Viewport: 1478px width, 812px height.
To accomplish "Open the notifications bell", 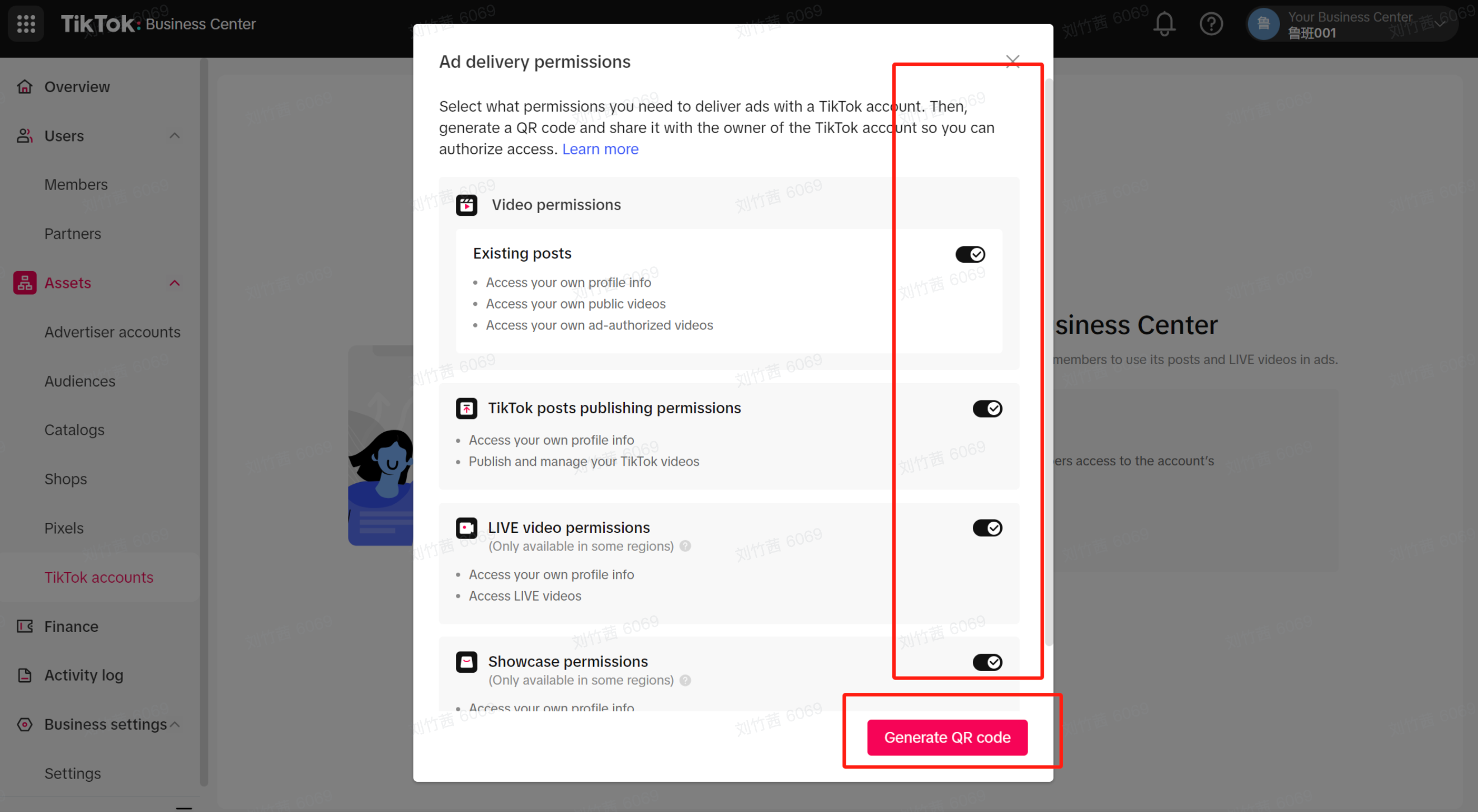I will tap(1164, 24).
